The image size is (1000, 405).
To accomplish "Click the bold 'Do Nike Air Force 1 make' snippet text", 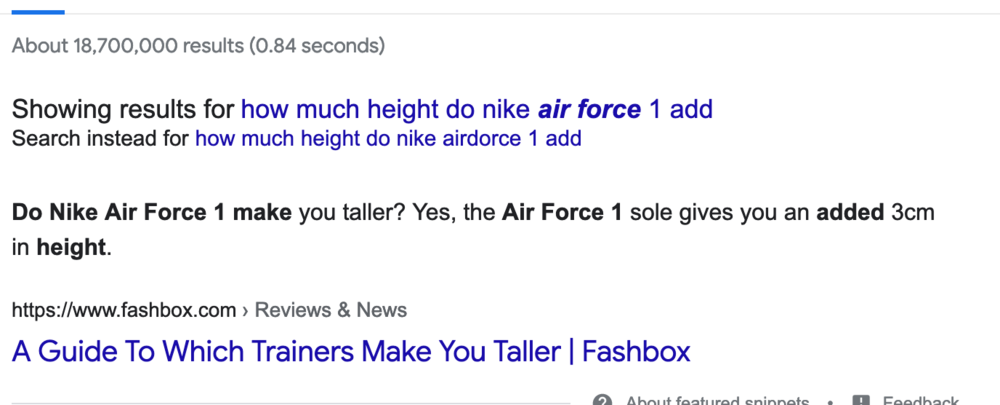I will click(x=151, y=212).
